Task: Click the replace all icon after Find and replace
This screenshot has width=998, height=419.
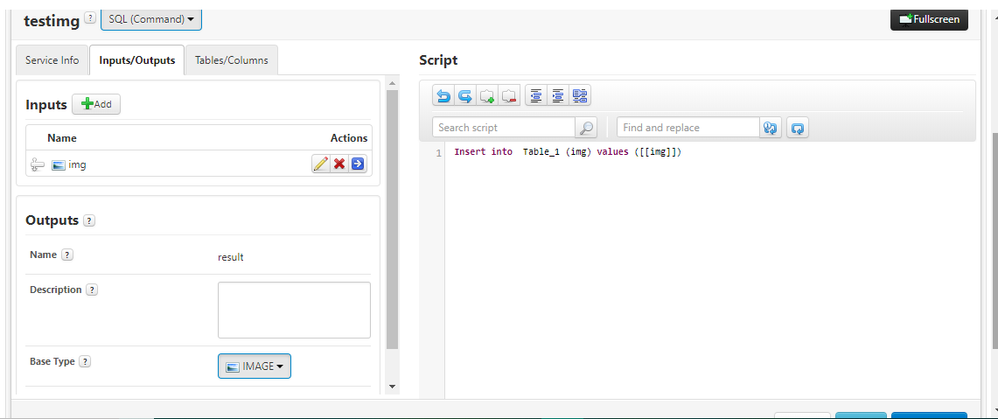Action: (797, 128)
